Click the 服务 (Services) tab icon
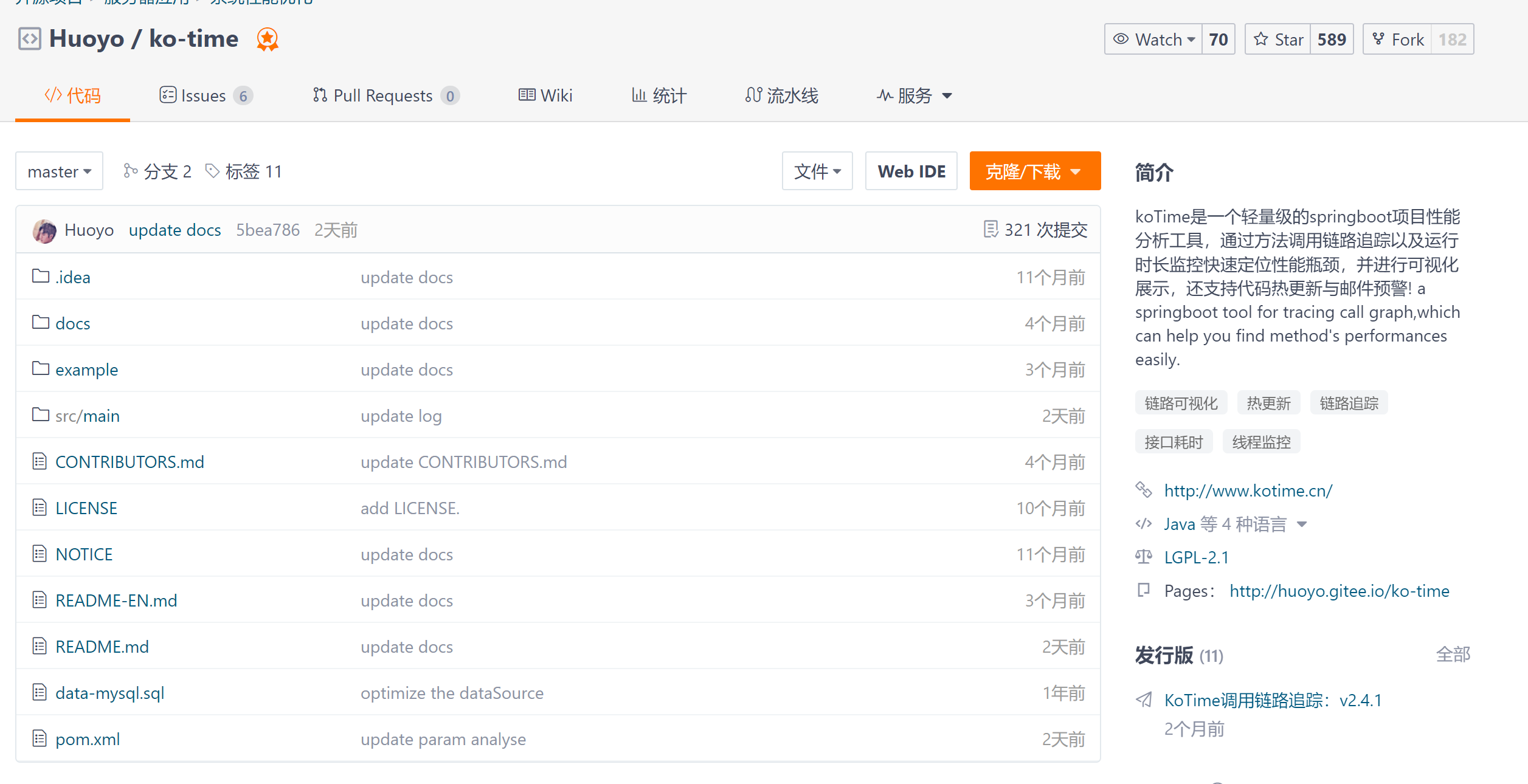 point(883,94)
